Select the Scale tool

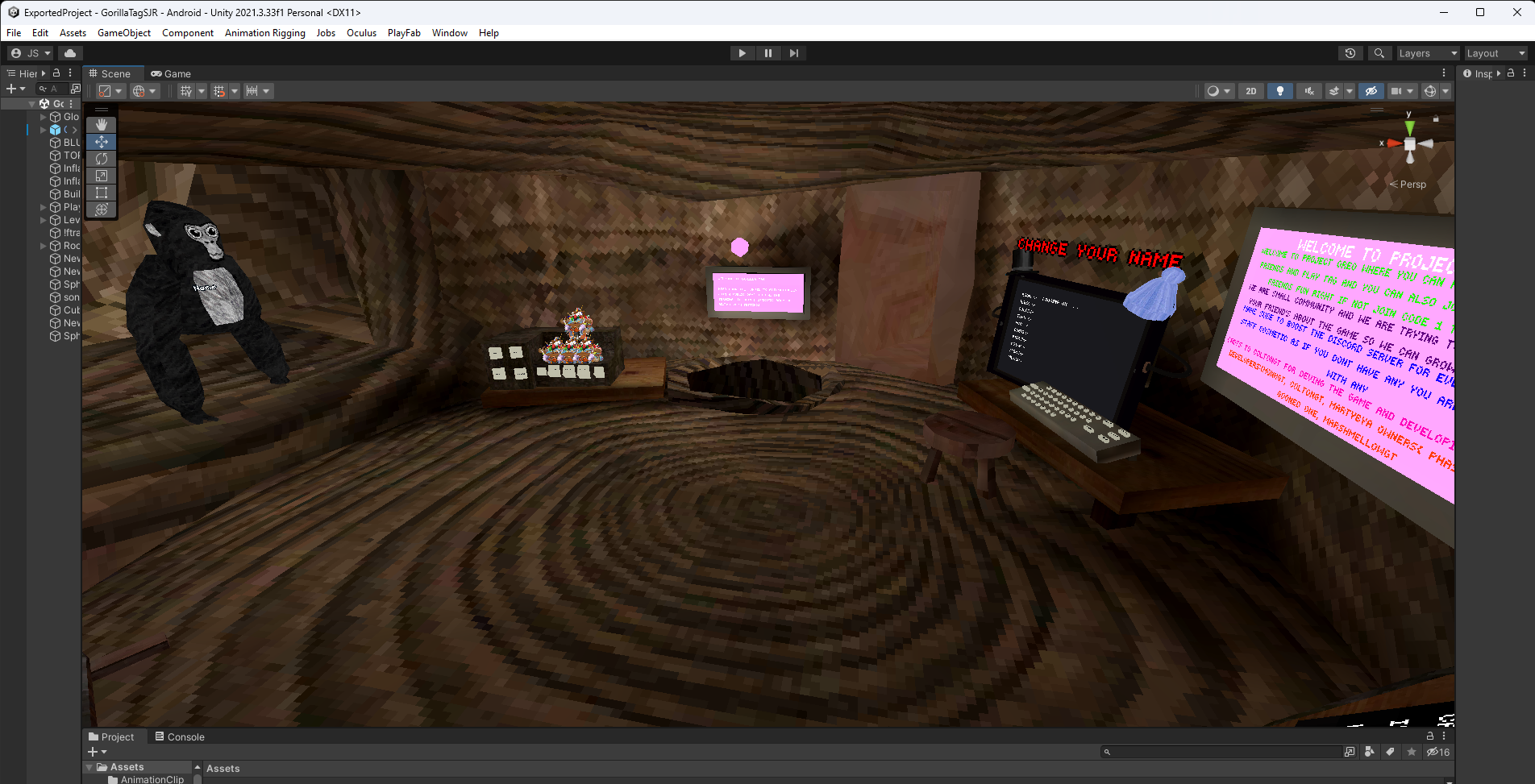tap(102, 176)
